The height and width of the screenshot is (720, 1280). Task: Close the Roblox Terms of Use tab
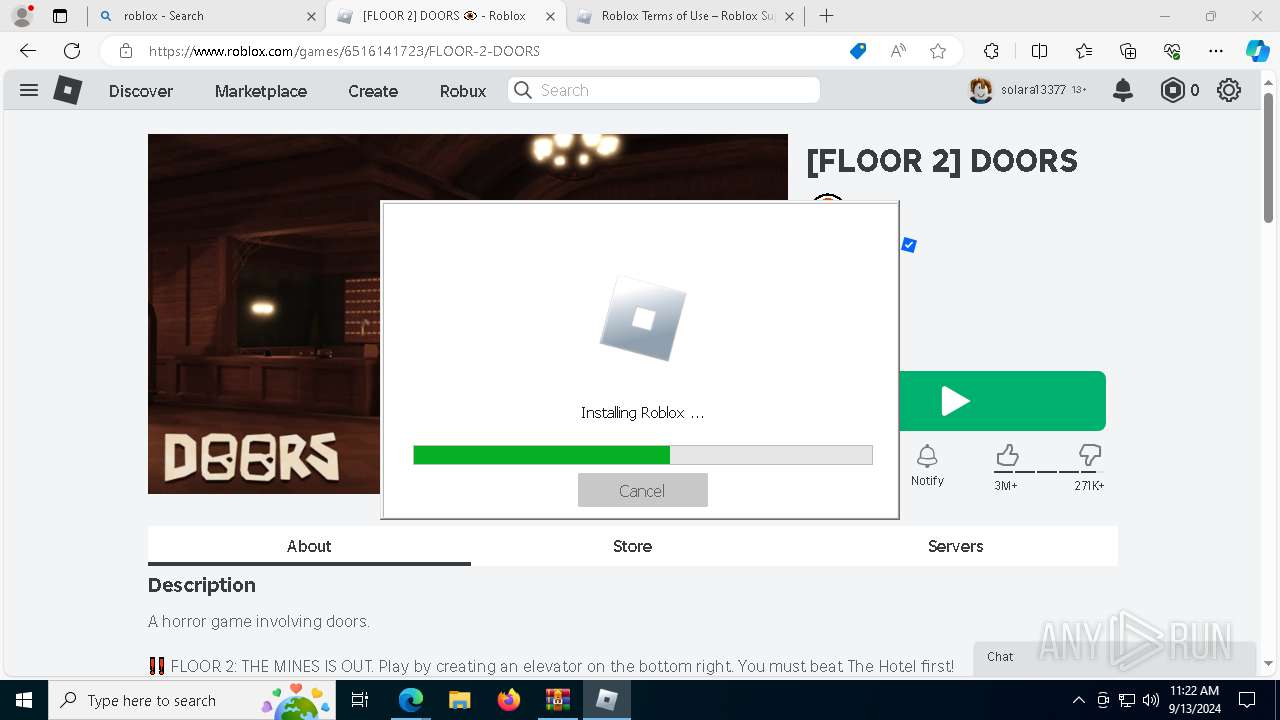(790, 16)
